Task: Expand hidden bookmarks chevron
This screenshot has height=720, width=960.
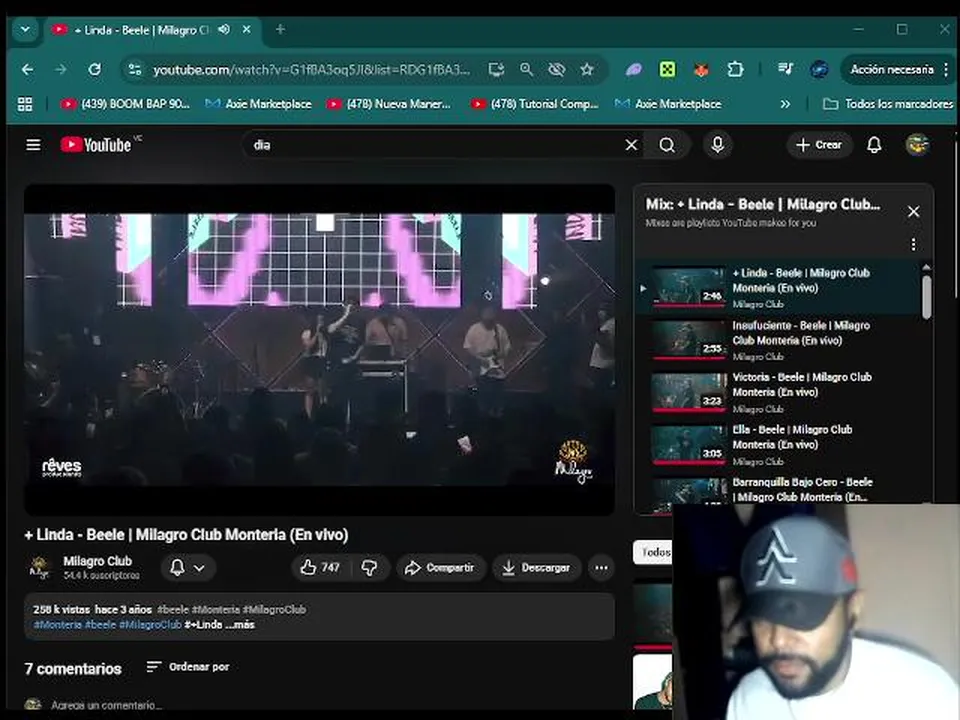Action: 785,104
